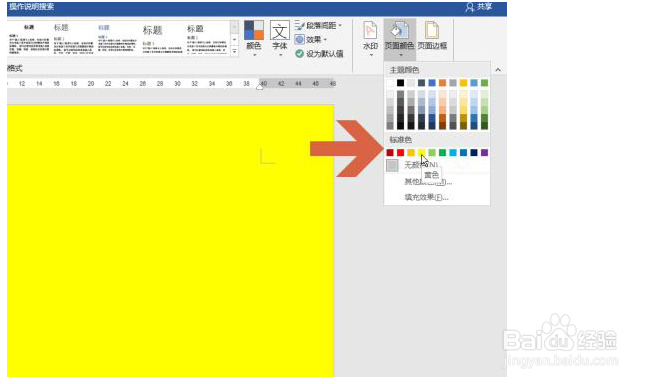The height and width of the screenshot is (384, 656).
Task: Choose purple standard color
Action: [x=484, y=153]
